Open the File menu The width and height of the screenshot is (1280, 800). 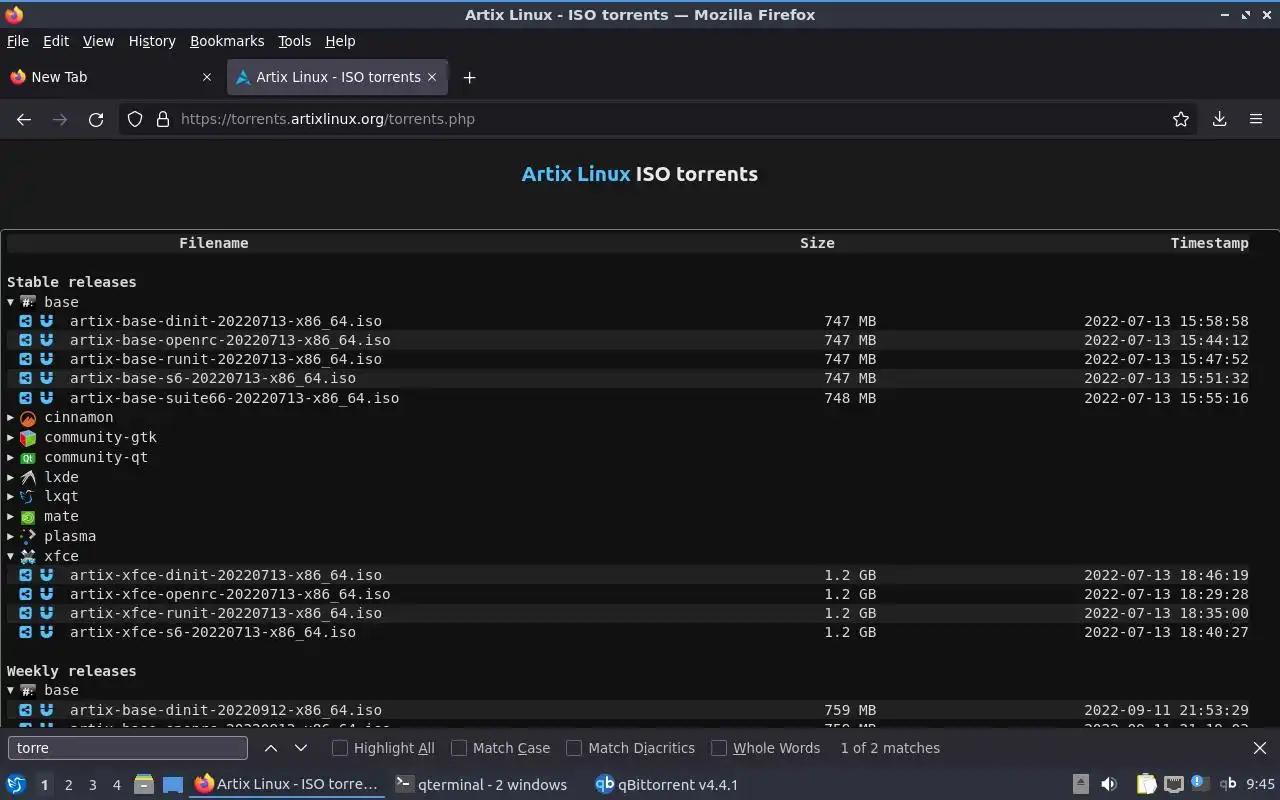coord(18,41)
